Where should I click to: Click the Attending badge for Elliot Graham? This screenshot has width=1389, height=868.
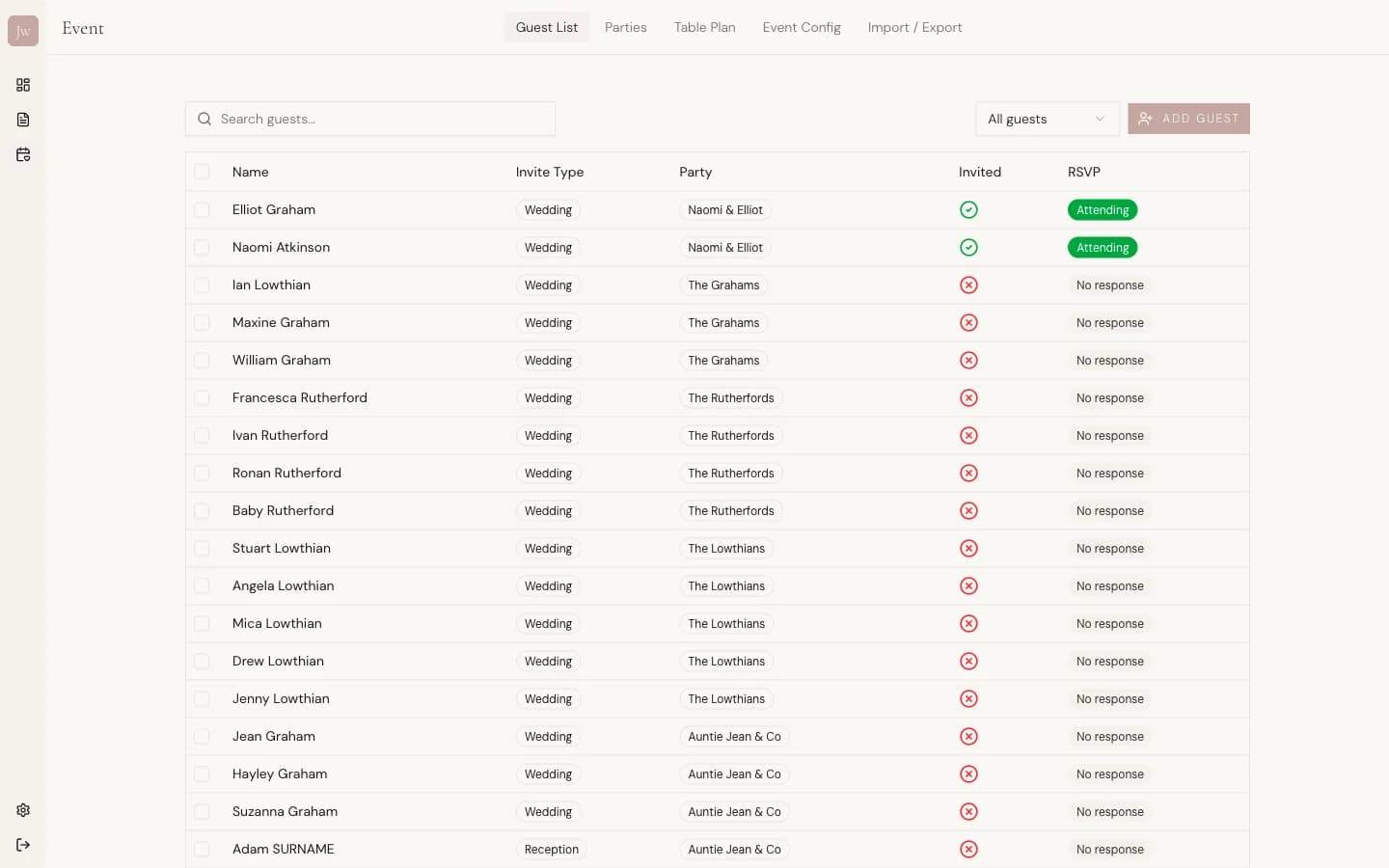1103,209
